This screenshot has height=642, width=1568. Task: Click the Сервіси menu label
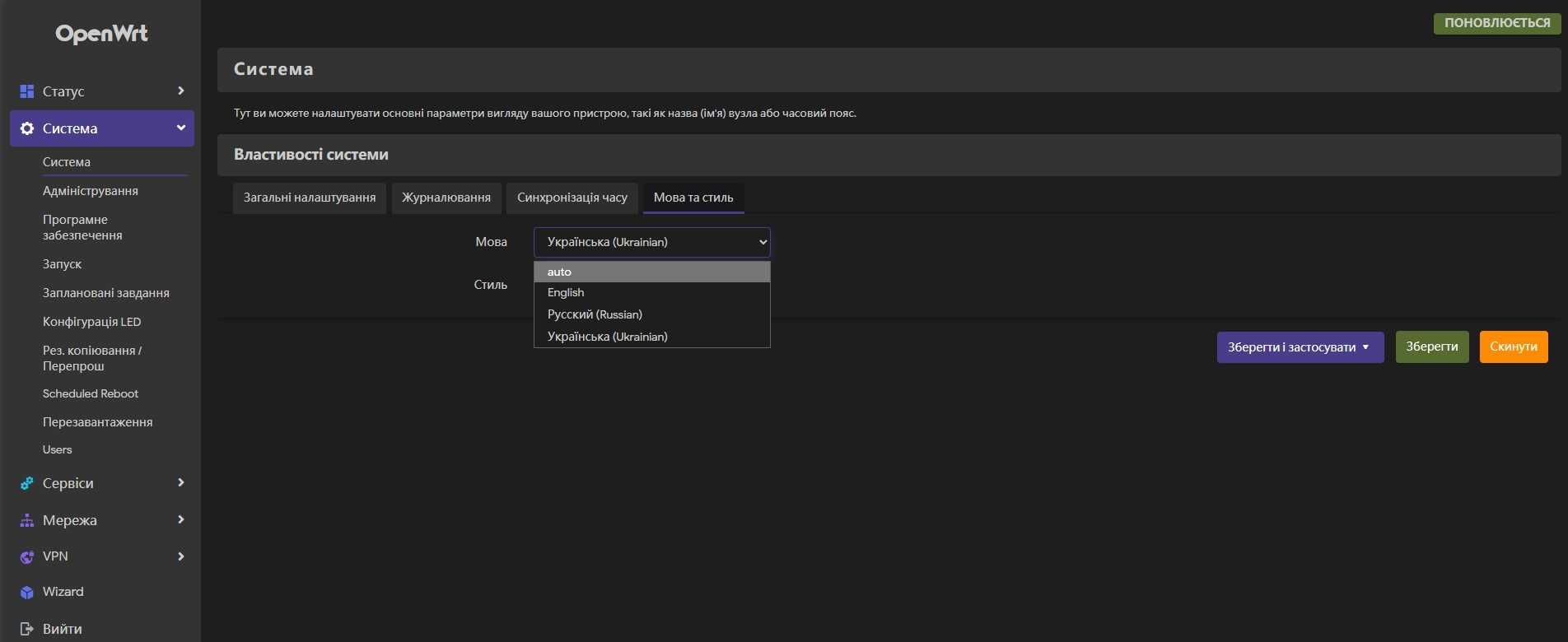(x=68, y=483)
